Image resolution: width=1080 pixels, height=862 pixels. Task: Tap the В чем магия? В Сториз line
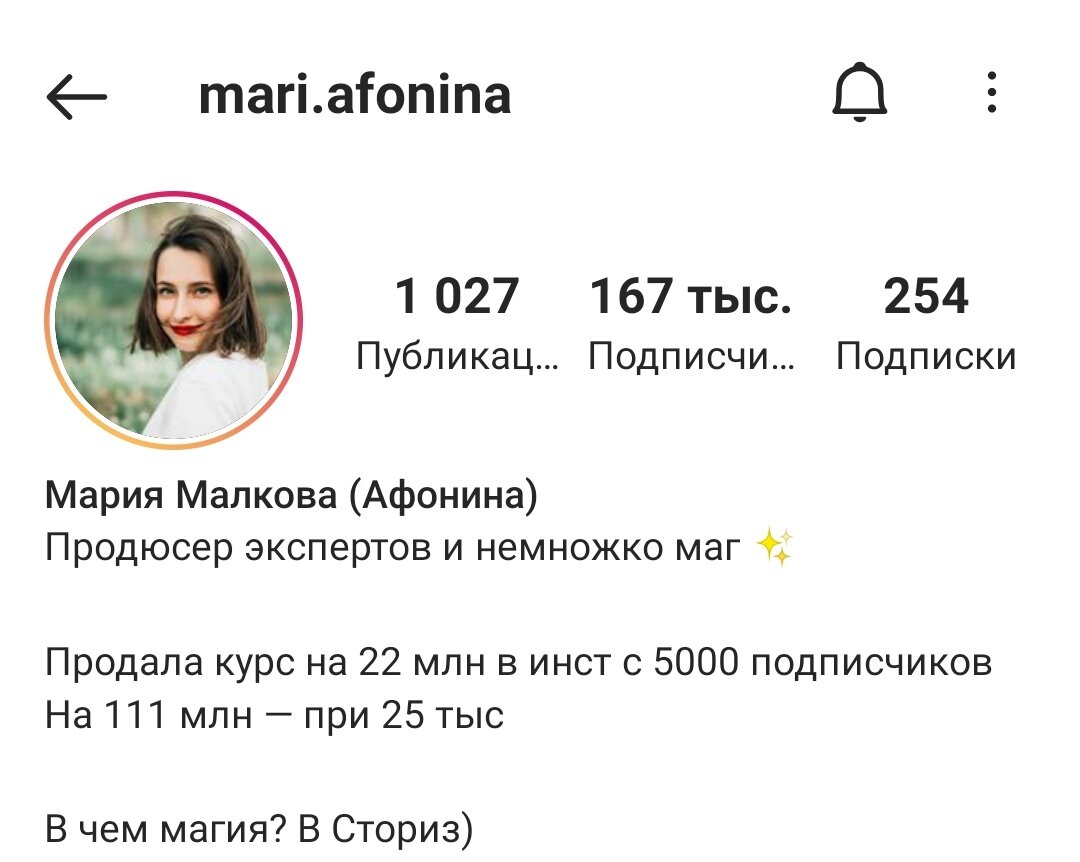[259, 829]
